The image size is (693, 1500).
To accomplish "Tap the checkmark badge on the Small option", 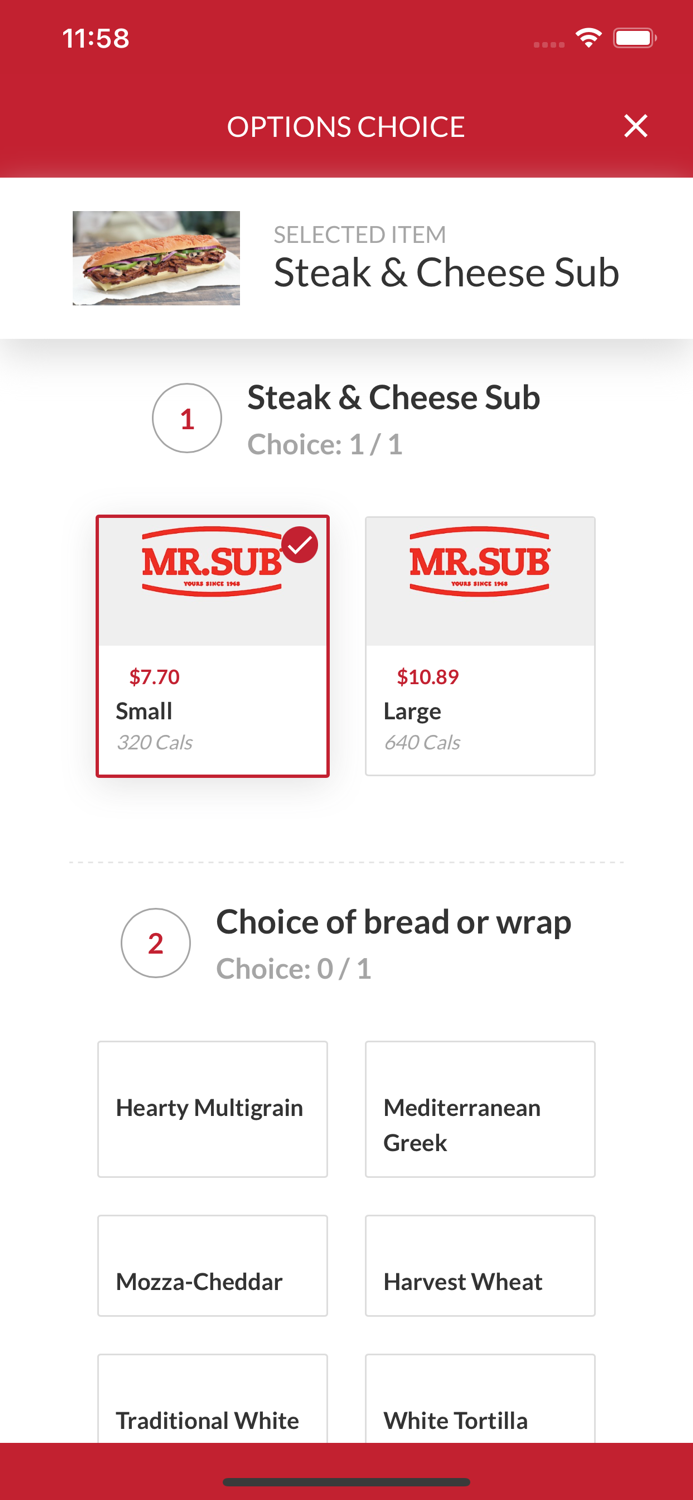I will [299, 544].
